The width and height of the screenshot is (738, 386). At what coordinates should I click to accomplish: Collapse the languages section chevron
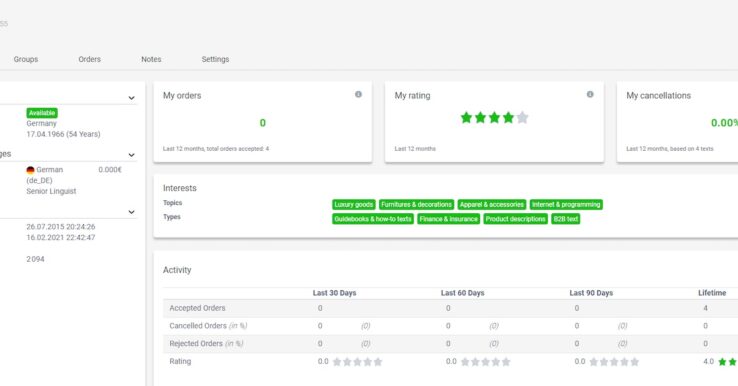131,155
